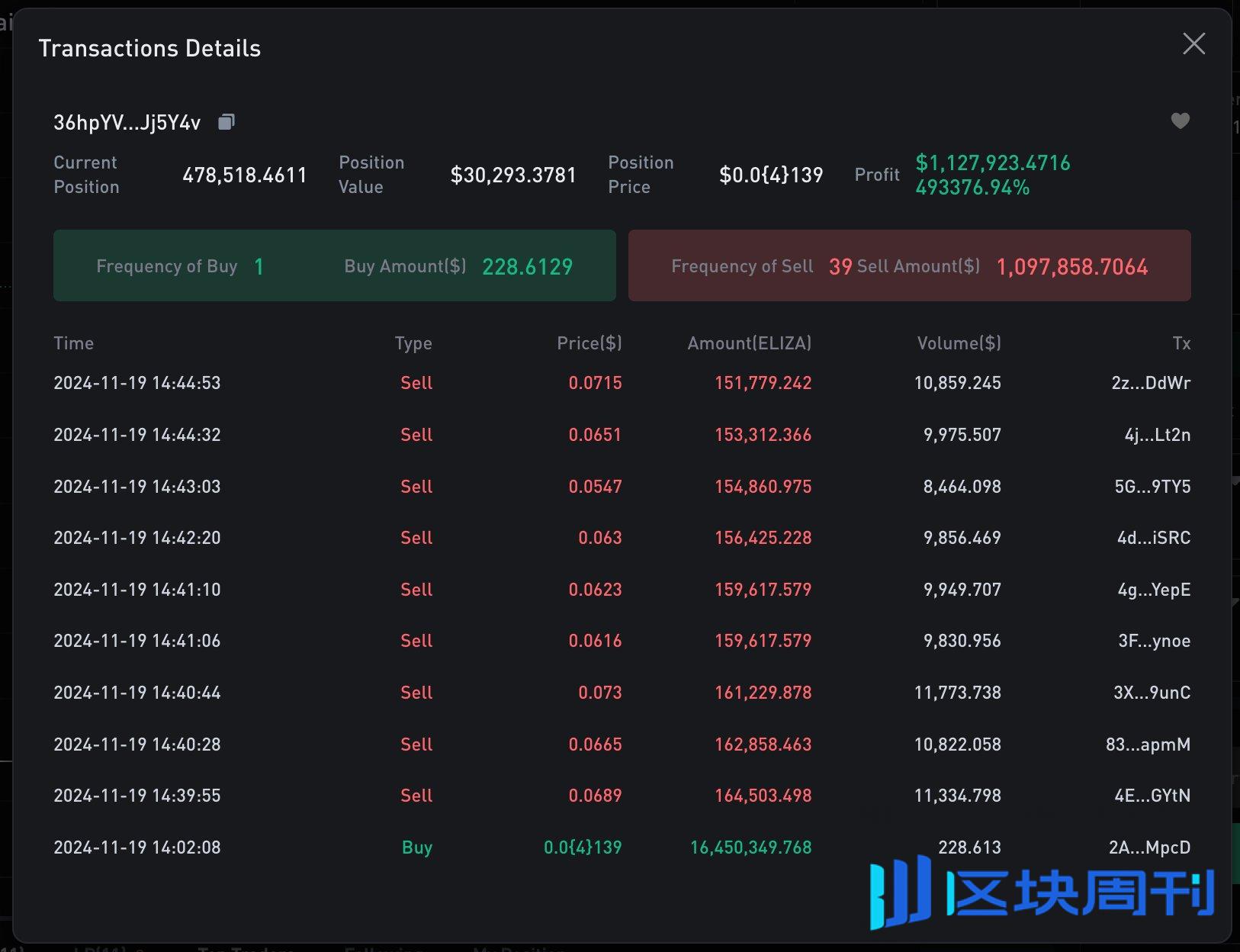Open transaction 3F...ynoe

(x=1155, y=641)
